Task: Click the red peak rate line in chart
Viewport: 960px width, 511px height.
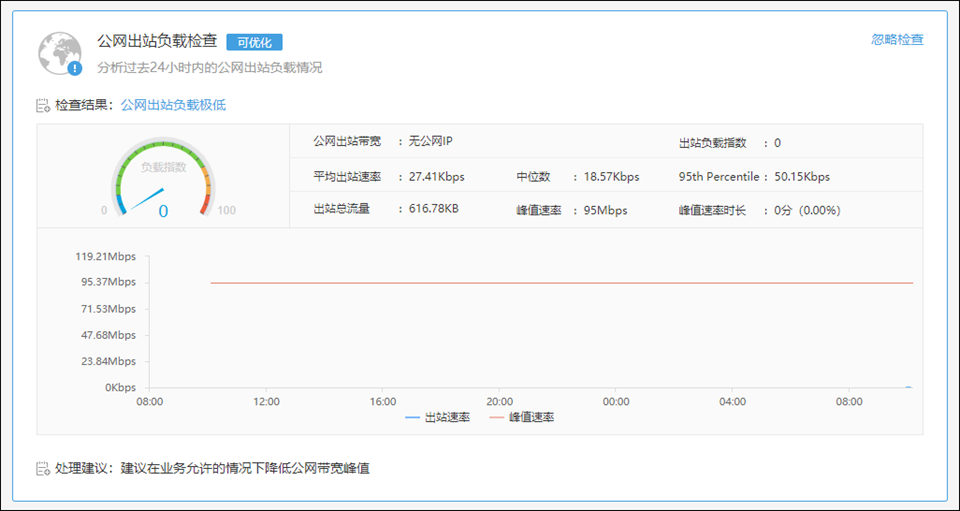Action: pyautogui.click(x=560, y=283)
